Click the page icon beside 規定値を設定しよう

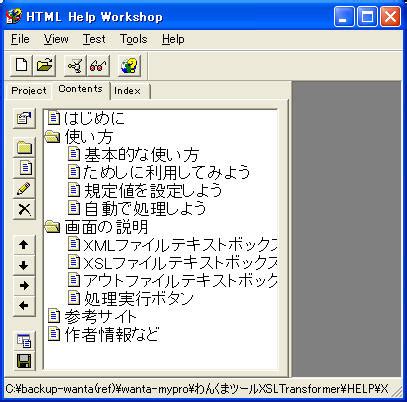pyautogui.click(x=74, y=190)
